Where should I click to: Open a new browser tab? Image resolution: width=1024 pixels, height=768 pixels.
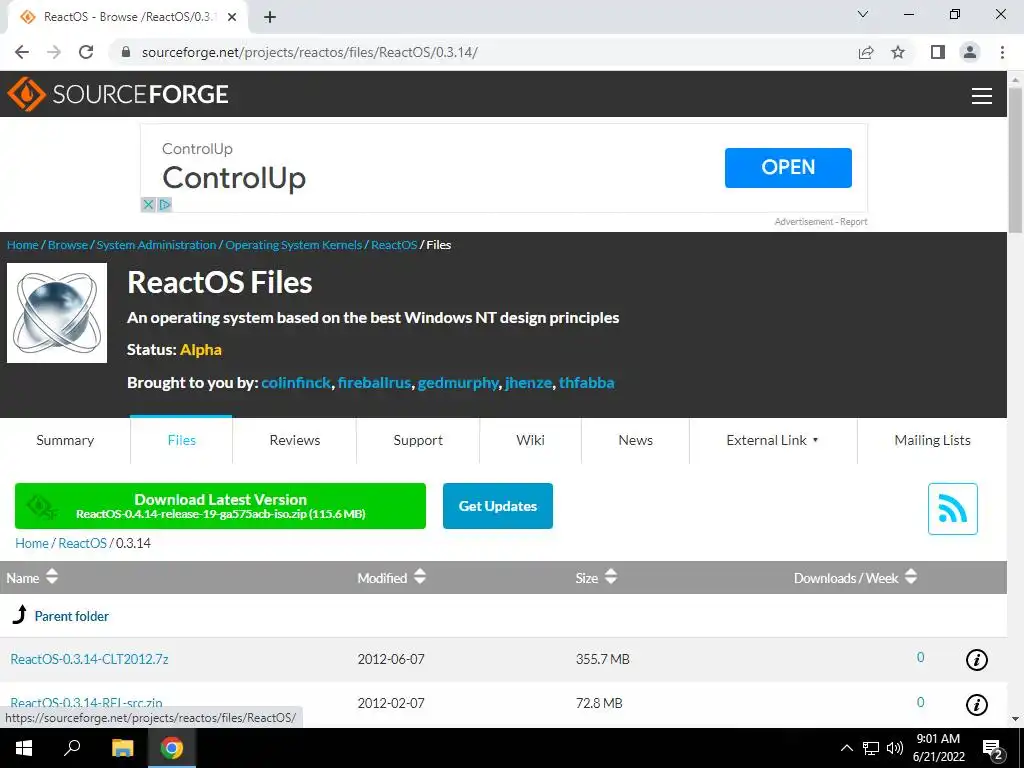(270, 17)
